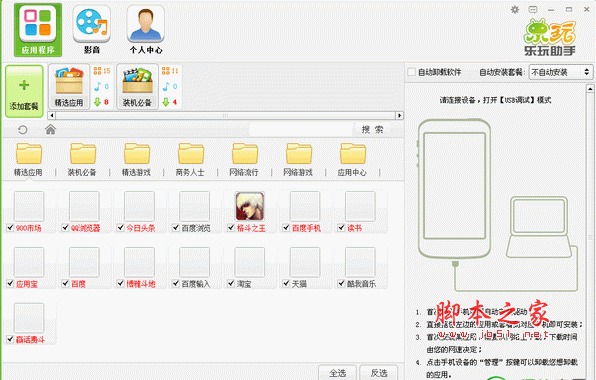Click the 反选 invert selection button

pyautogui.click(x=379, y=373)
